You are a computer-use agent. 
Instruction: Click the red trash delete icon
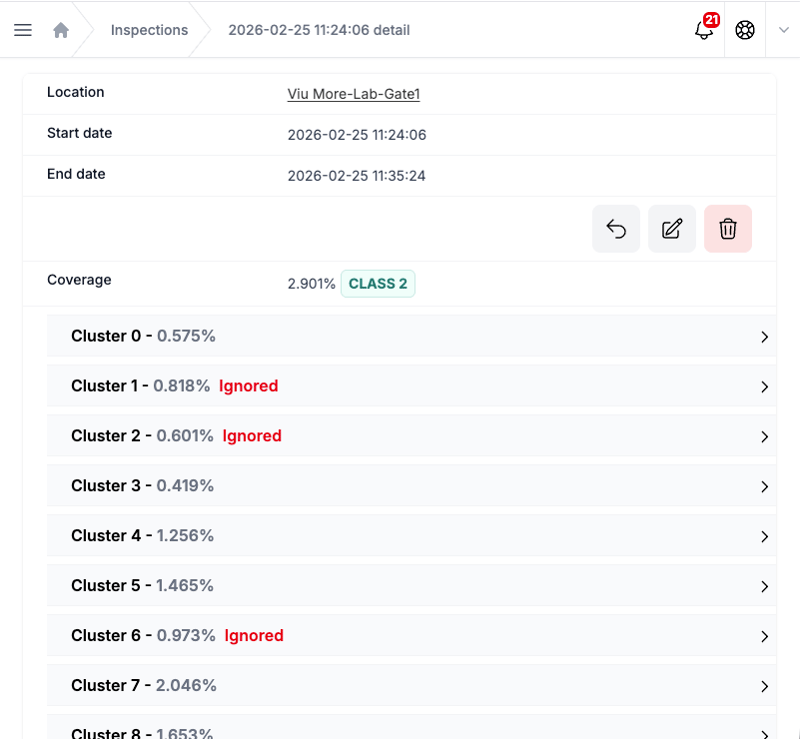pyautogui.click(x=727, y=228)
